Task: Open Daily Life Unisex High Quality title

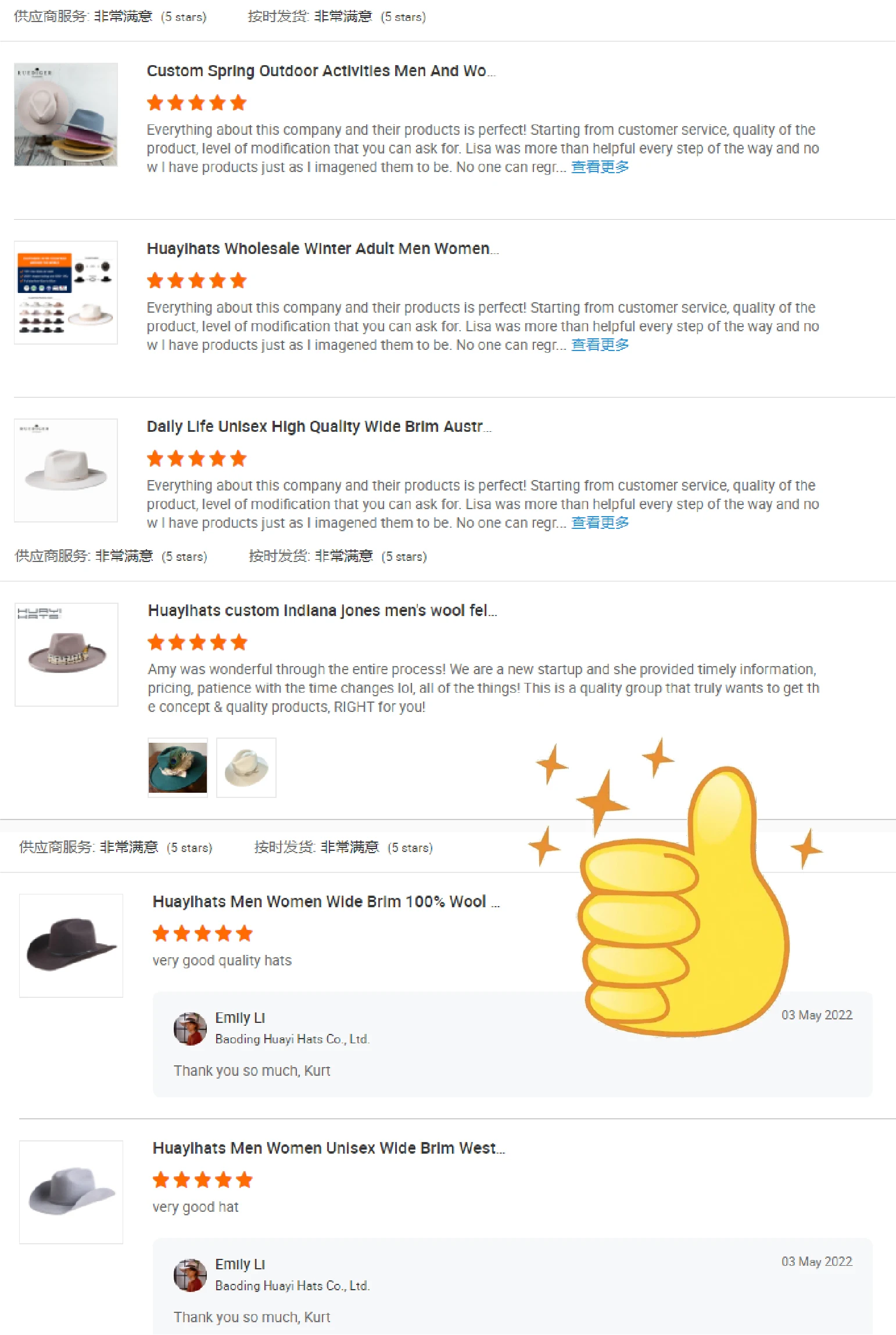Action: pos(319,427)
